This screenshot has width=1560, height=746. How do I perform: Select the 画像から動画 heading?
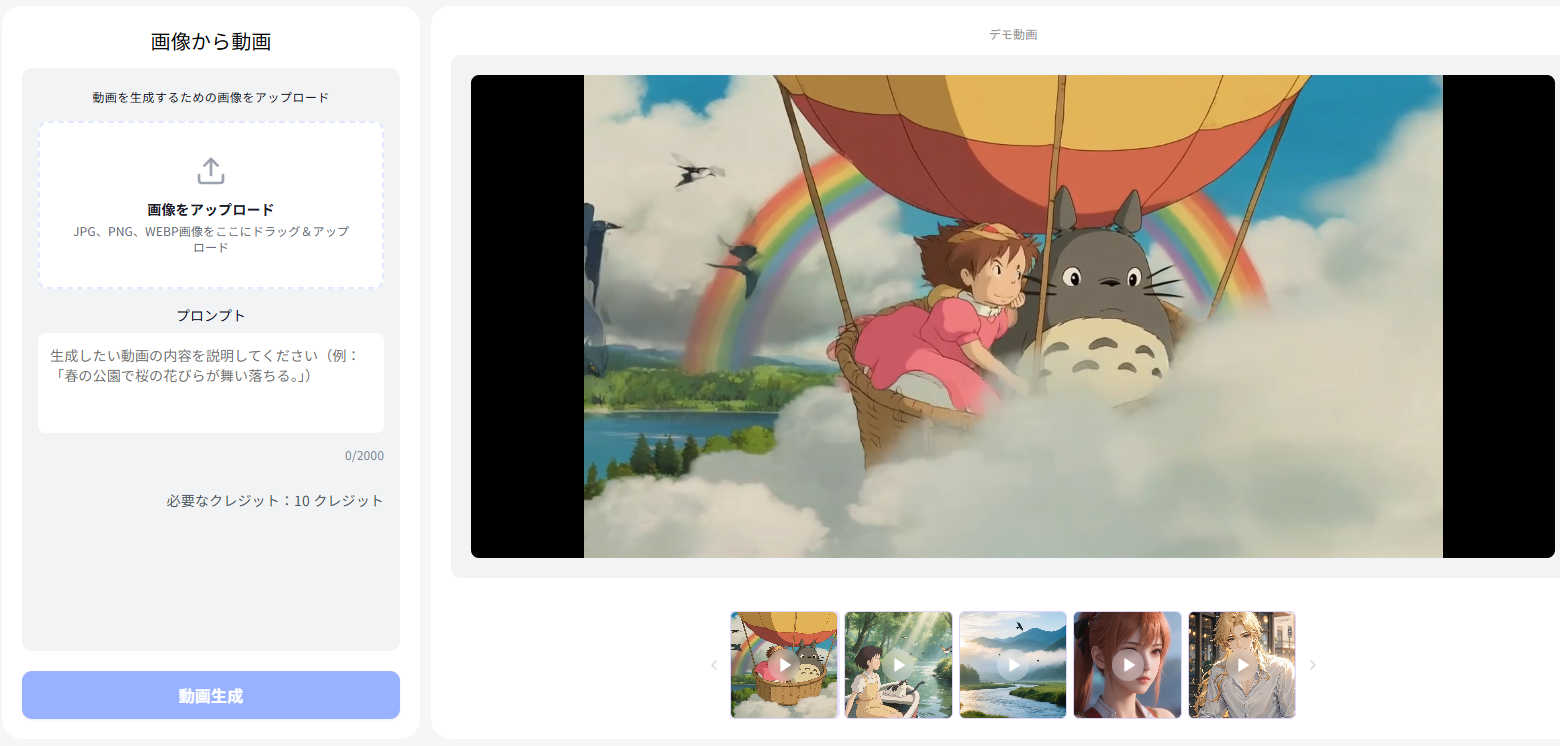point(211,41)
